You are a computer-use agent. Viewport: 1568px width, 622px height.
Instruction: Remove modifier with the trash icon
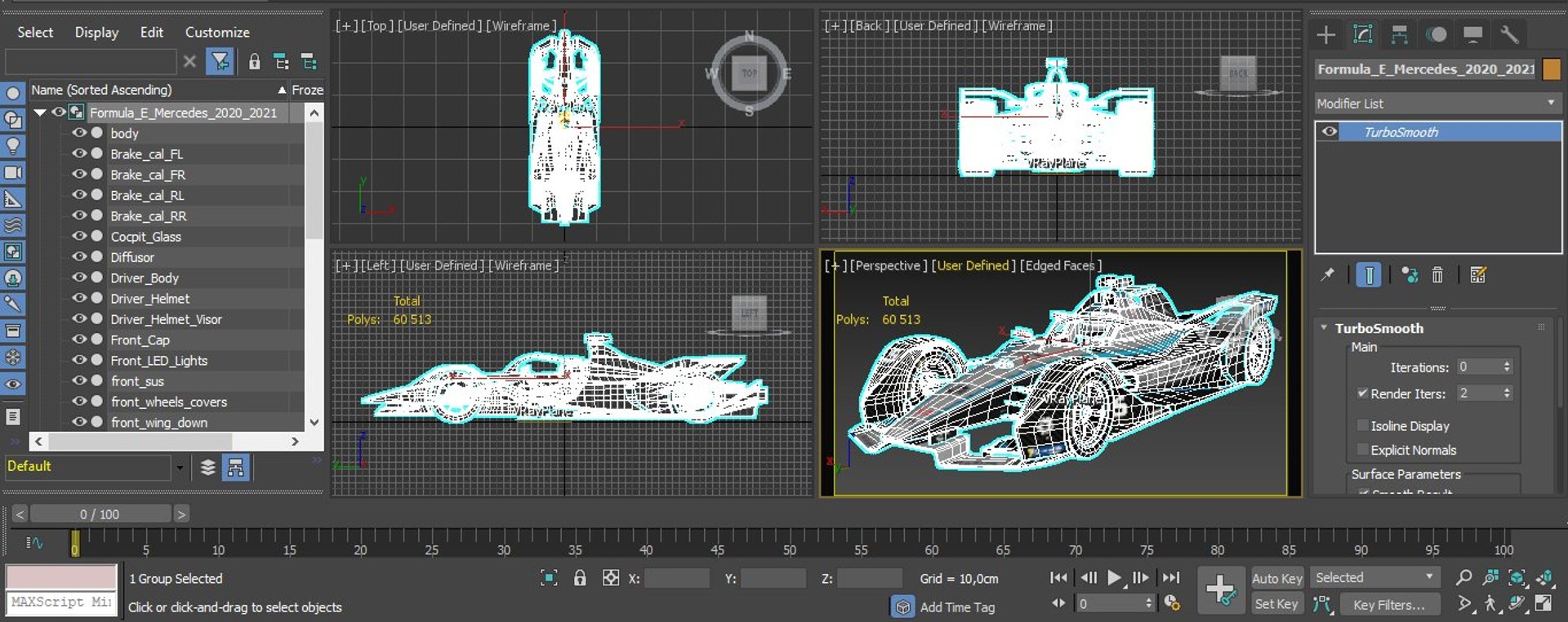tap(1437, 275)
